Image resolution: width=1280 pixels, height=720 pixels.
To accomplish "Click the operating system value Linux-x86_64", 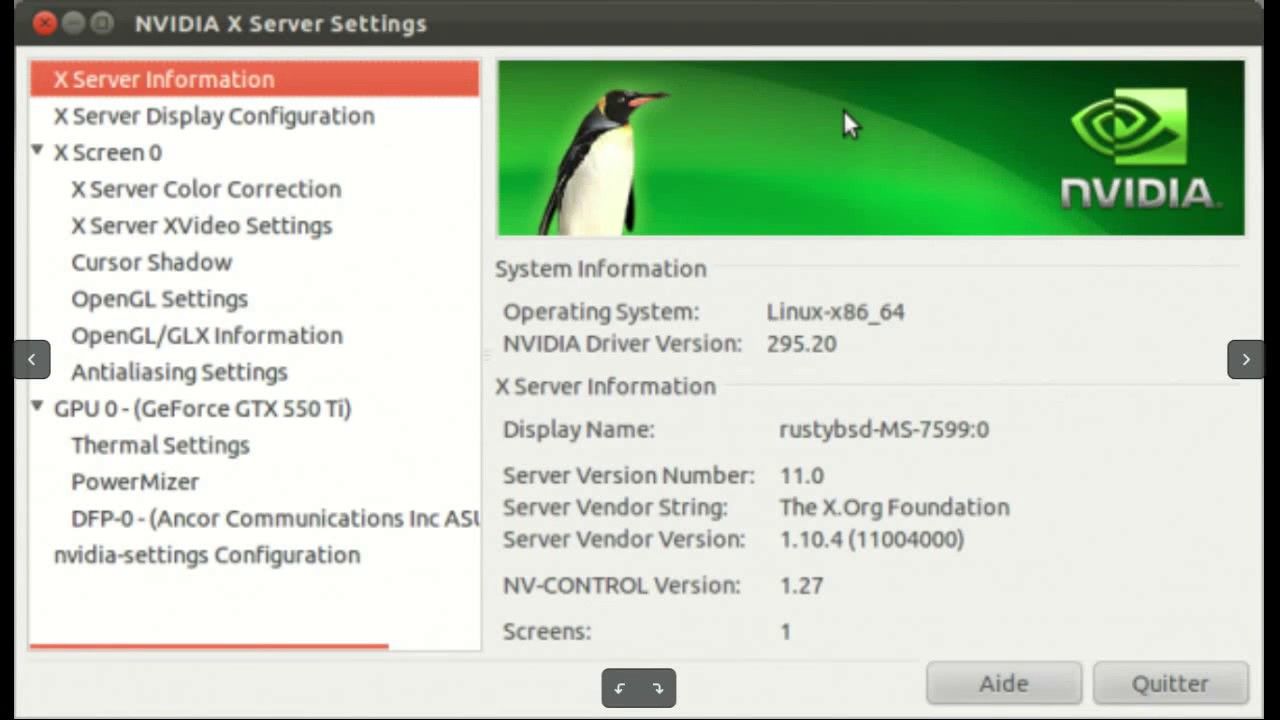I will coord(836,312).
